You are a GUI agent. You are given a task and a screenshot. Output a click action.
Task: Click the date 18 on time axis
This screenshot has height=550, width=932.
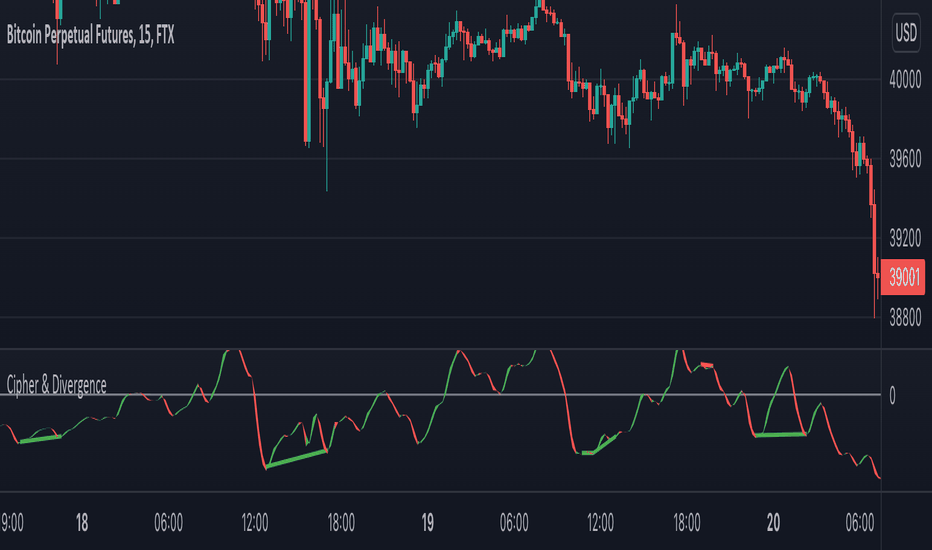point(82,523)
